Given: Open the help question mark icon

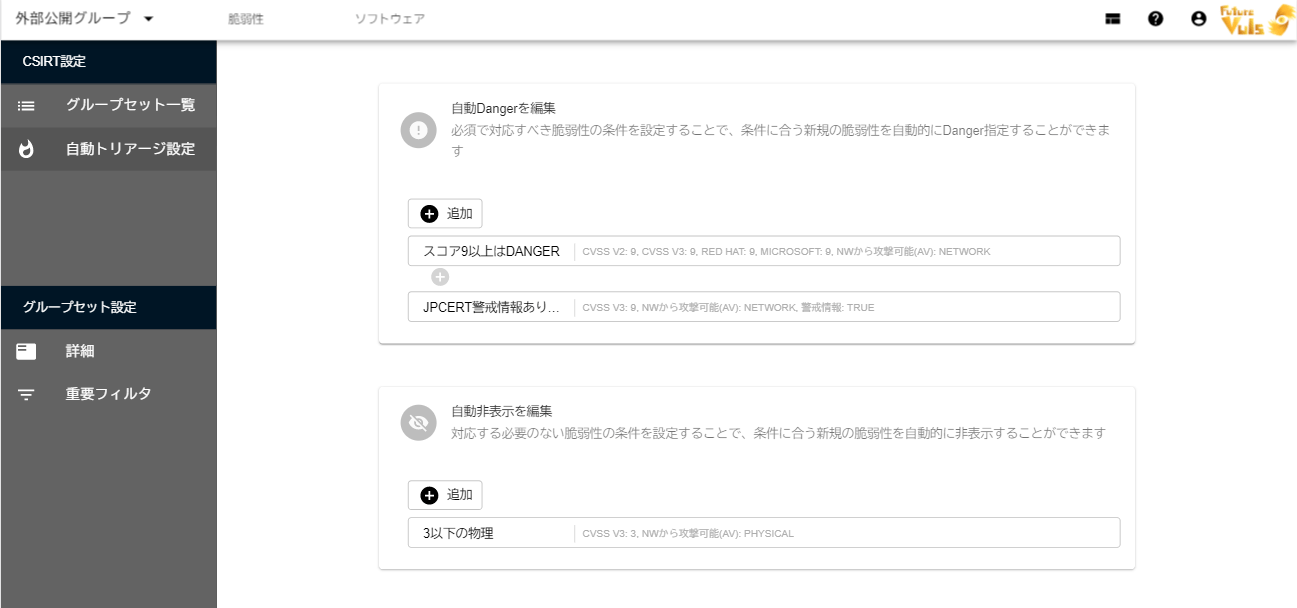Looking at the screenshot, I should click(1155, 19).
